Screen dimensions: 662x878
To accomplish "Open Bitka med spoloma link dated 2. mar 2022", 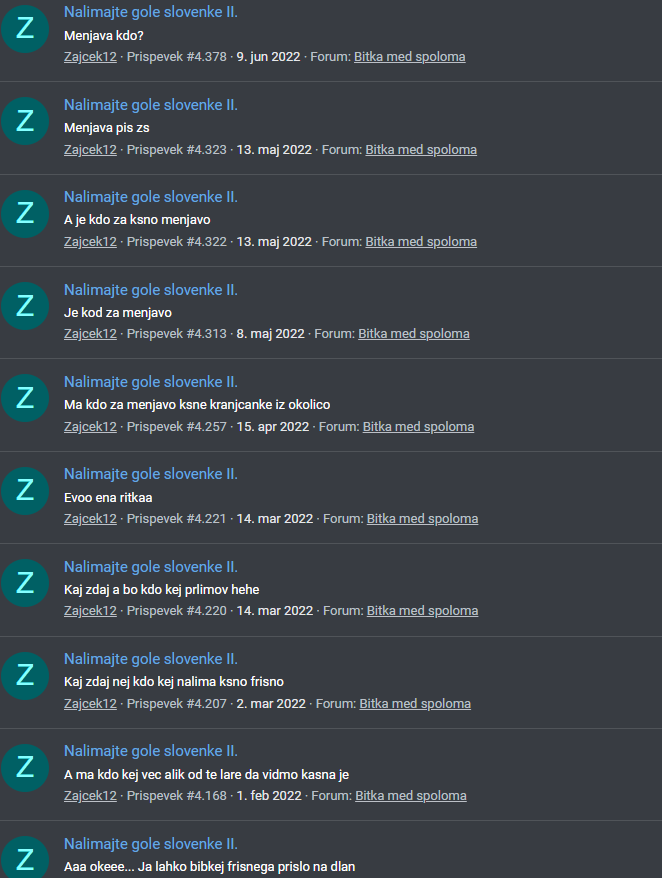I will [415, 704].
